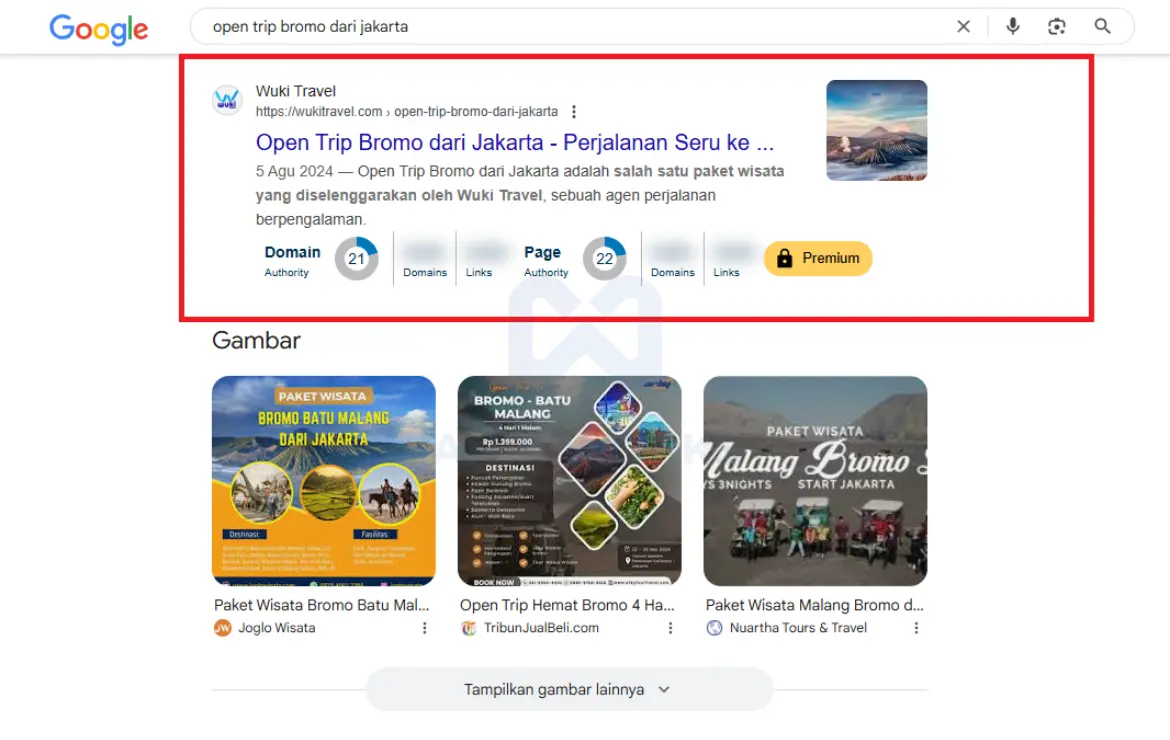Open options menu for TribunJualBeli.com image
The height and width of the screenshot is (740, 1170).
pyautogui.click(x=670, y=628)
